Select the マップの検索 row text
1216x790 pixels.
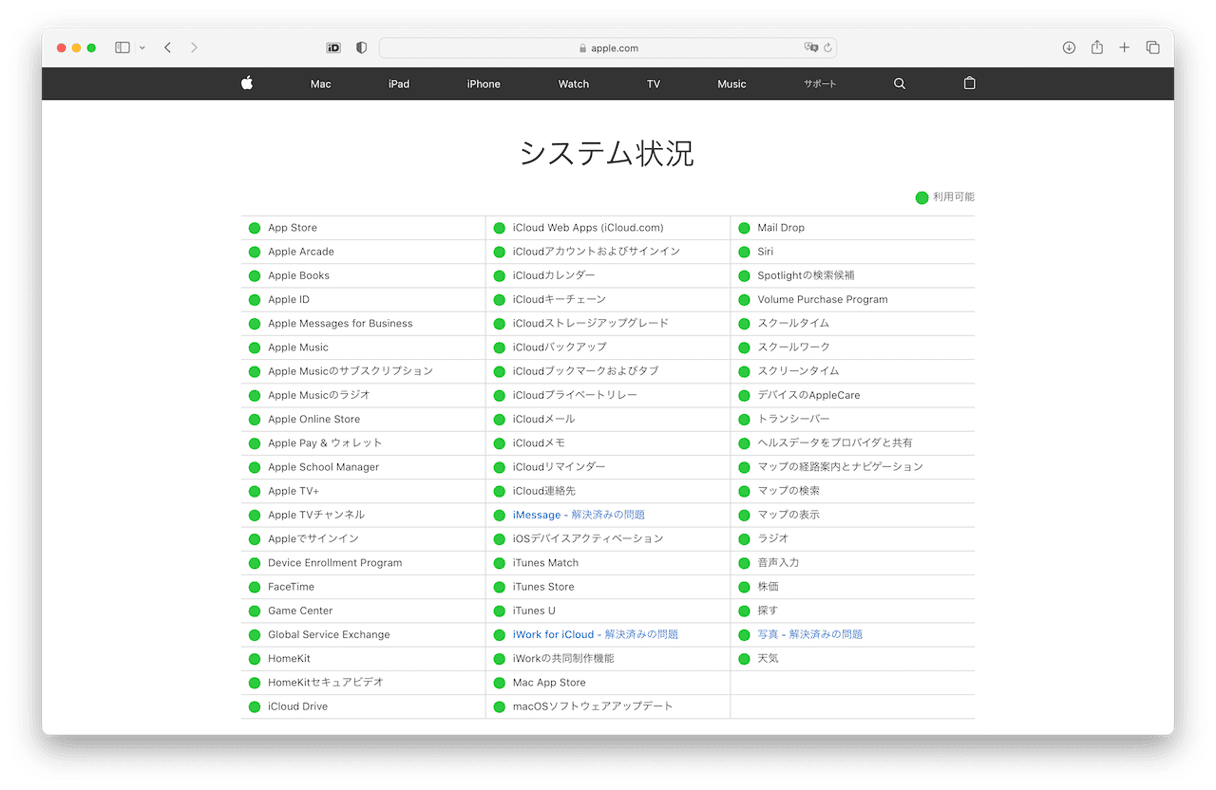point(789,491)
